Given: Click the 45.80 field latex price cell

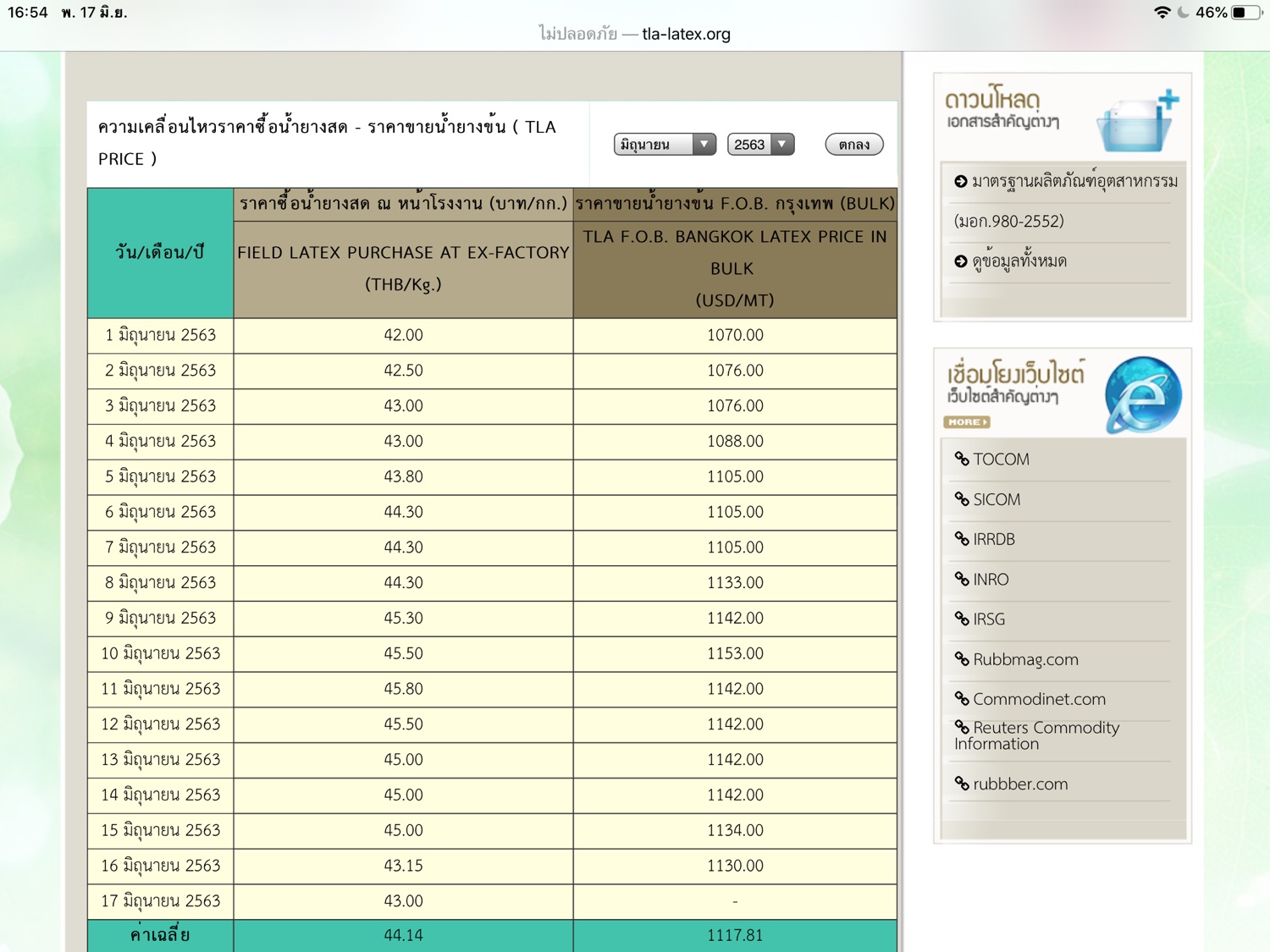Looking at the screenshot, I should click(x=403, y=689).
